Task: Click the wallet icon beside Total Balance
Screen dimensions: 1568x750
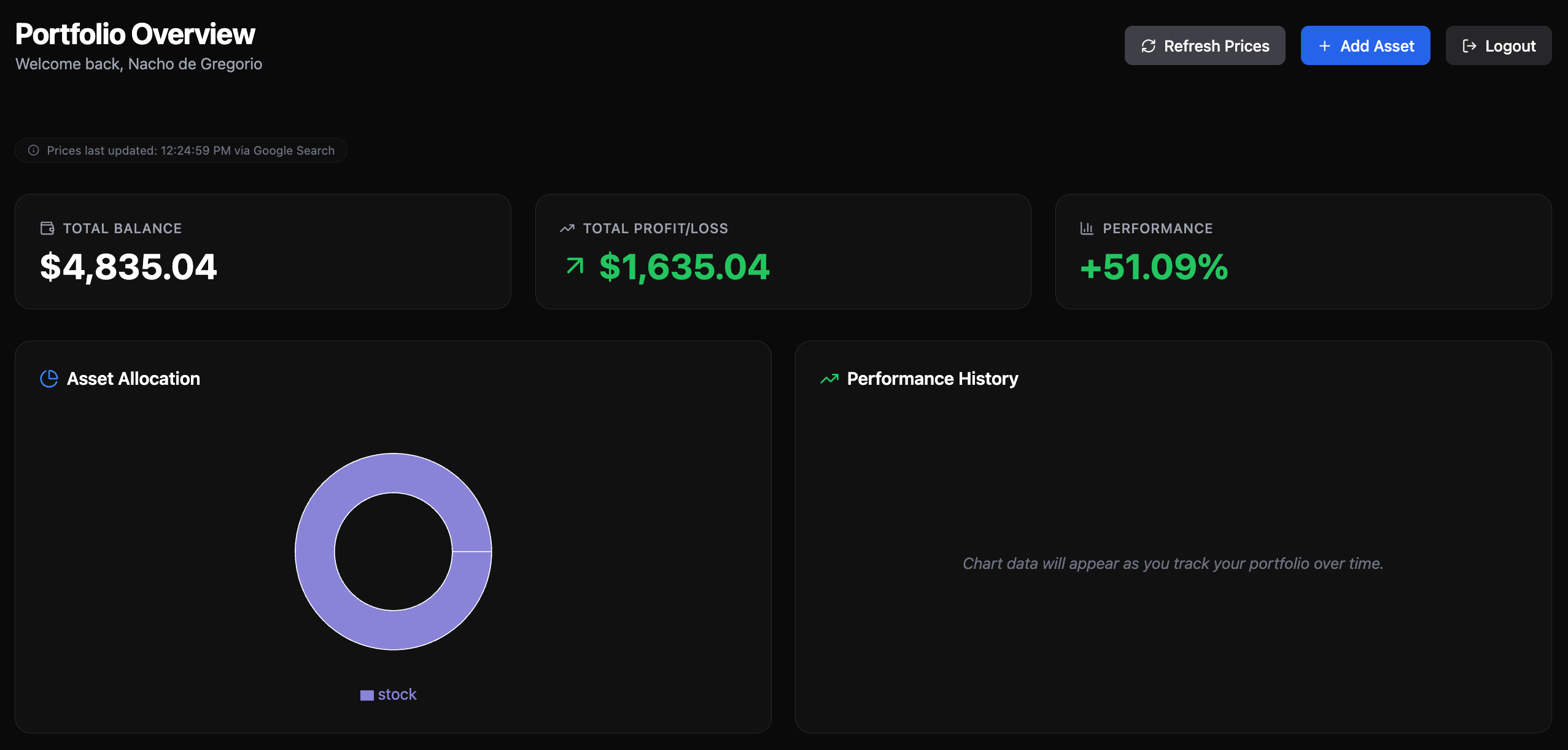Action: pos(47,228)
